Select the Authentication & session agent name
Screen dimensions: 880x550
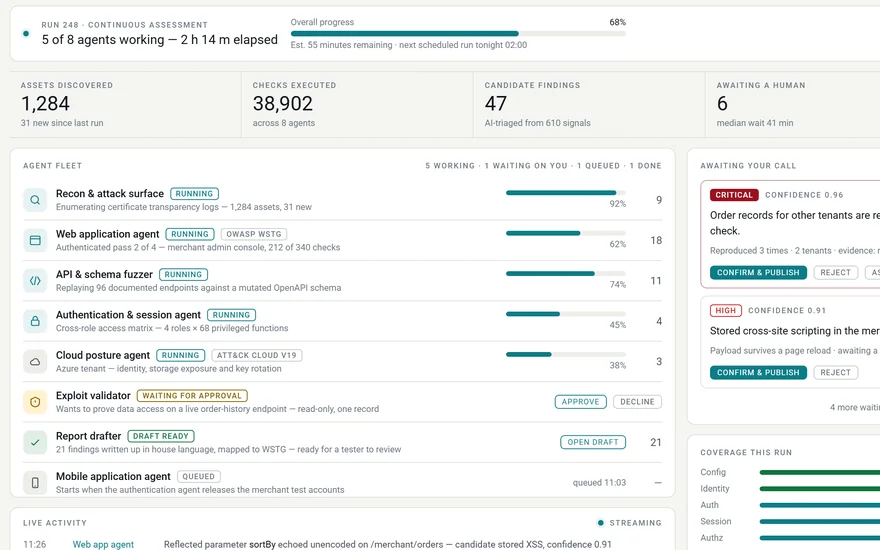tap(128, 315)
